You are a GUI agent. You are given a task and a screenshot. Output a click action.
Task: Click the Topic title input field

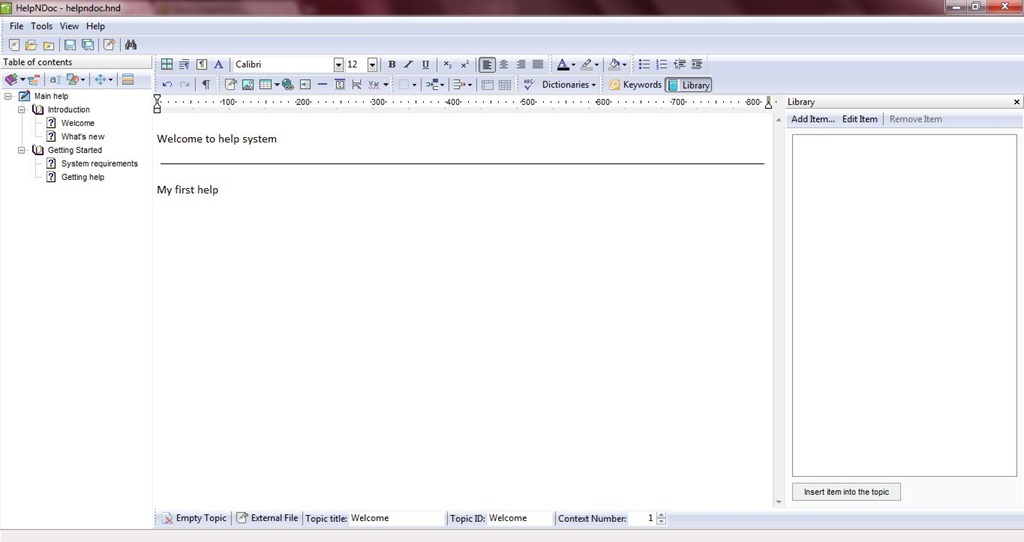tap(396, 518)
